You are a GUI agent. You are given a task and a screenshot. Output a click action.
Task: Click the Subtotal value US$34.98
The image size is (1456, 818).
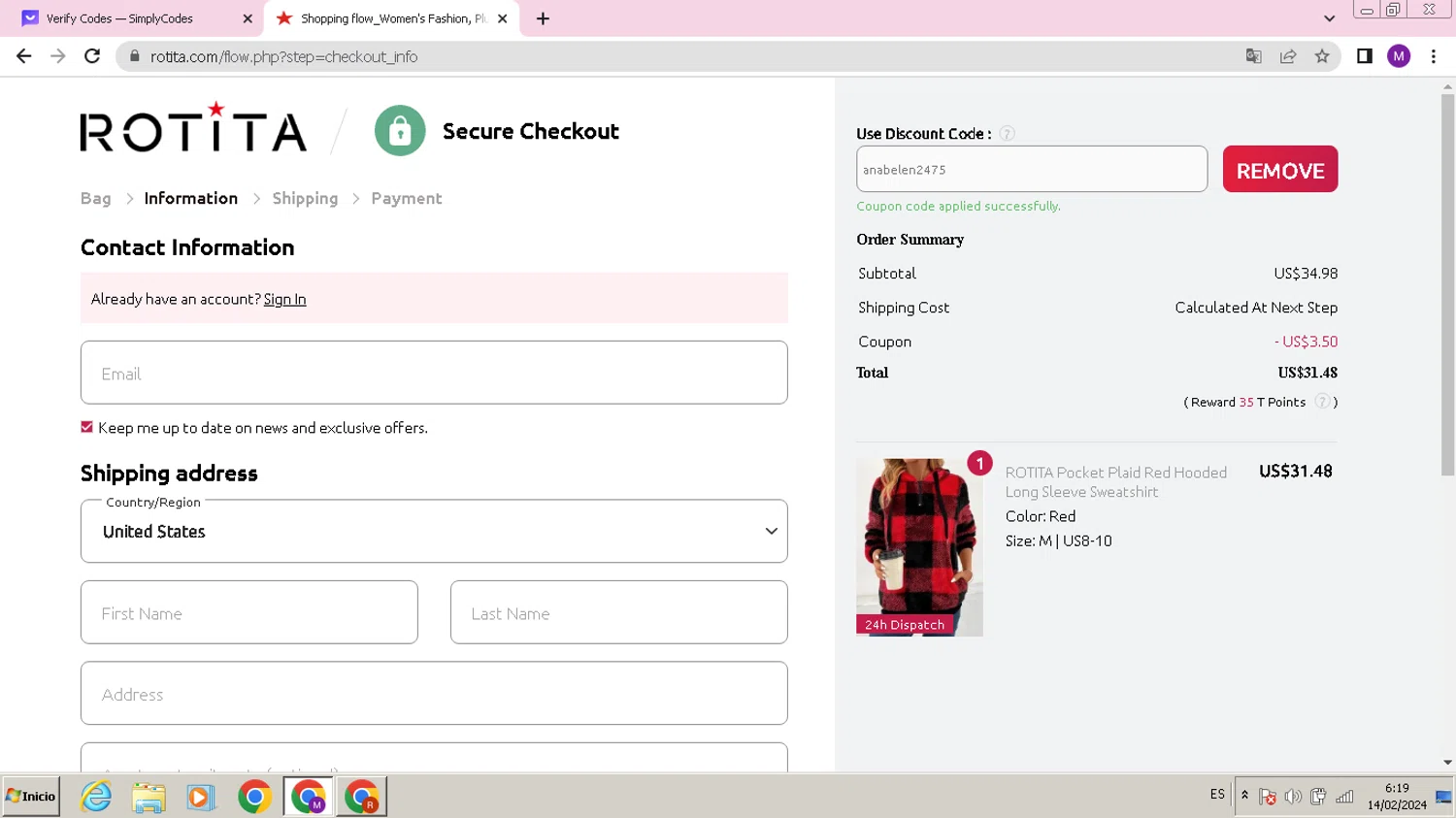[x=1306, y=274]
